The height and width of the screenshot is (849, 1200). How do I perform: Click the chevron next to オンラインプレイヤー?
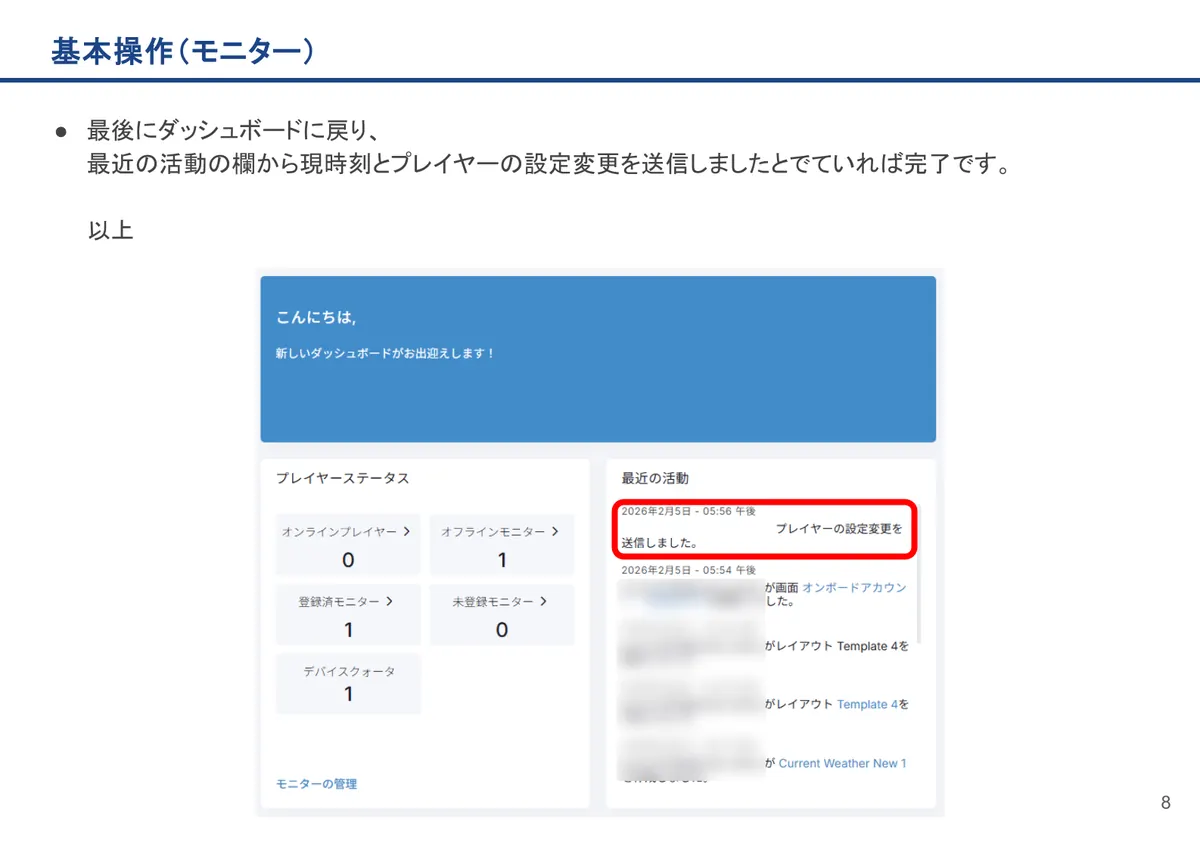coord(406,532)
